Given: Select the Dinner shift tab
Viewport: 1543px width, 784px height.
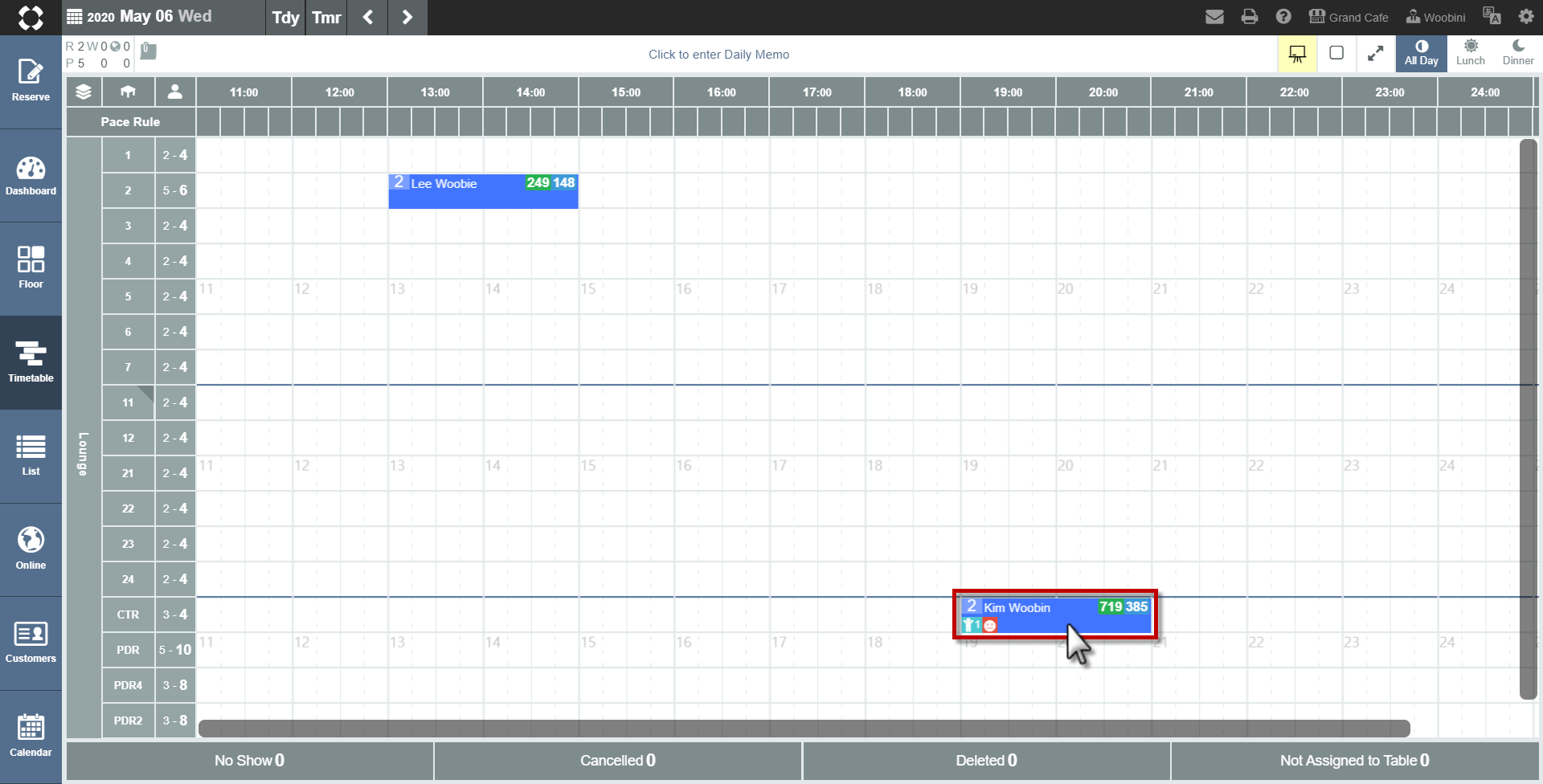Looking at the screenshot, I should point(1518,53).
